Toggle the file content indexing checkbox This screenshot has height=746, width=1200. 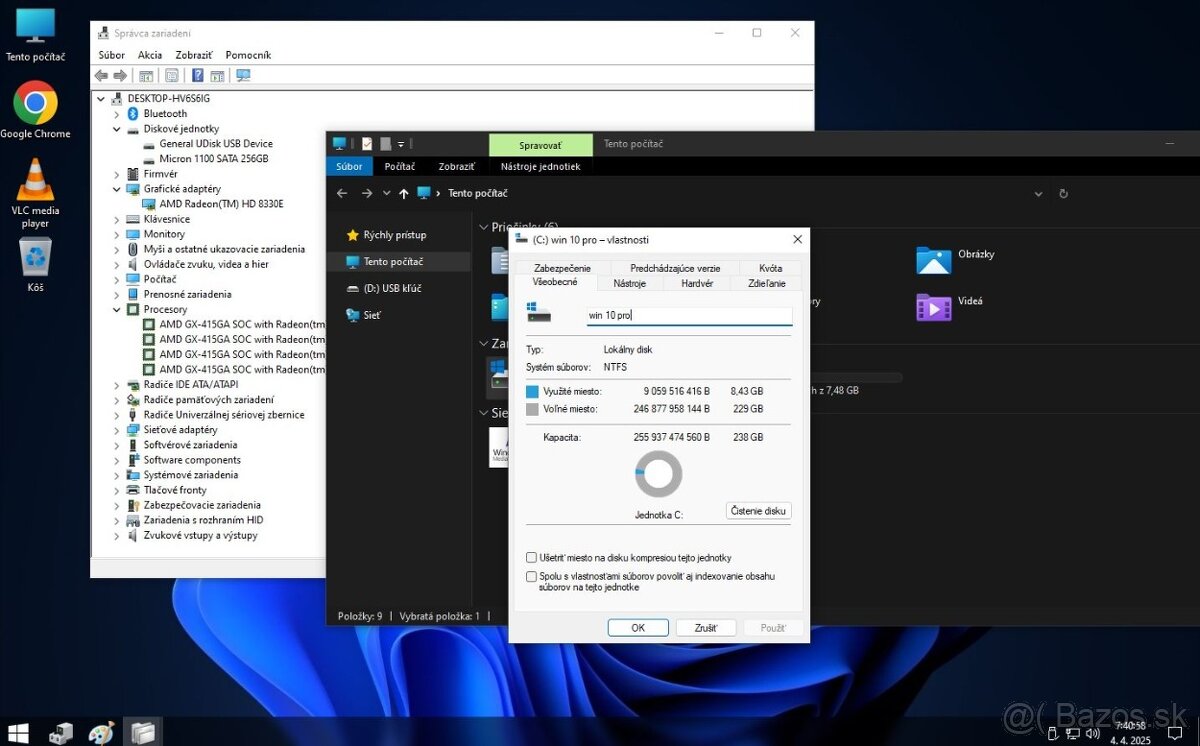point(531,577)
